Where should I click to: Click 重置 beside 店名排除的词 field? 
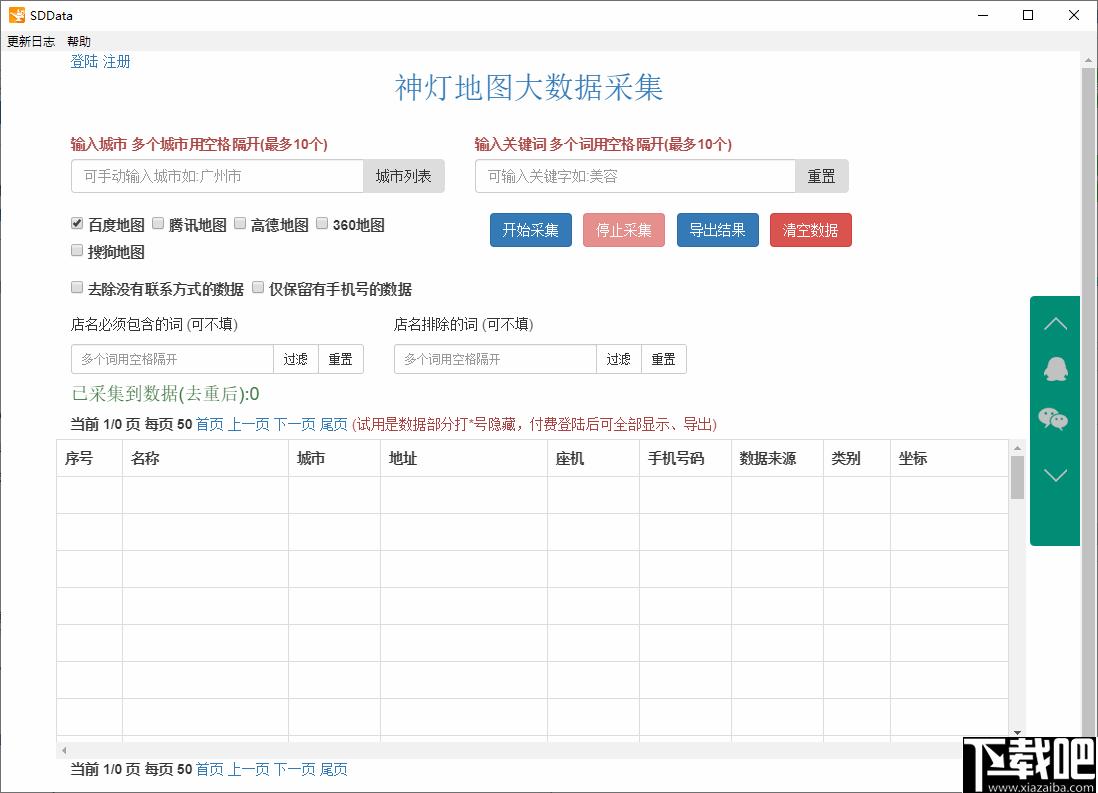pyautogui.click(x=664, y=359)
